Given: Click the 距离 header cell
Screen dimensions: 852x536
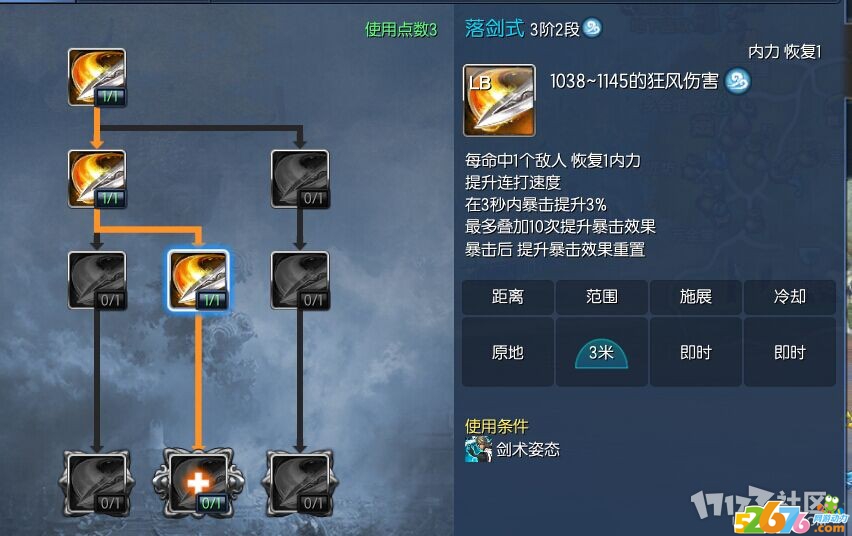Looking at the screenshot, I should click(508, 297).
